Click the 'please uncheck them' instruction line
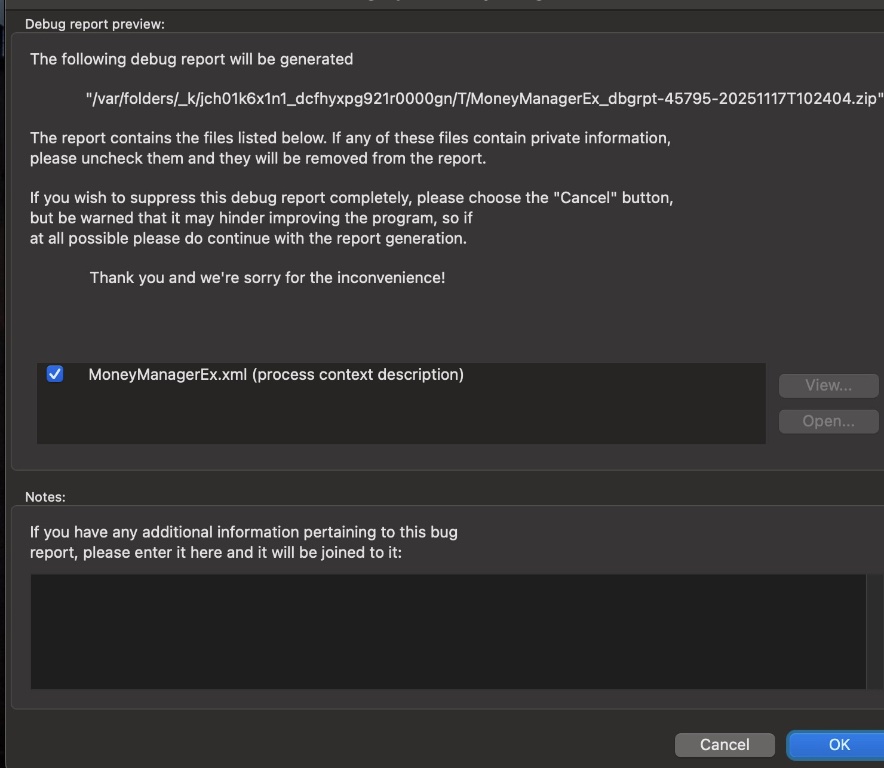 257,158
